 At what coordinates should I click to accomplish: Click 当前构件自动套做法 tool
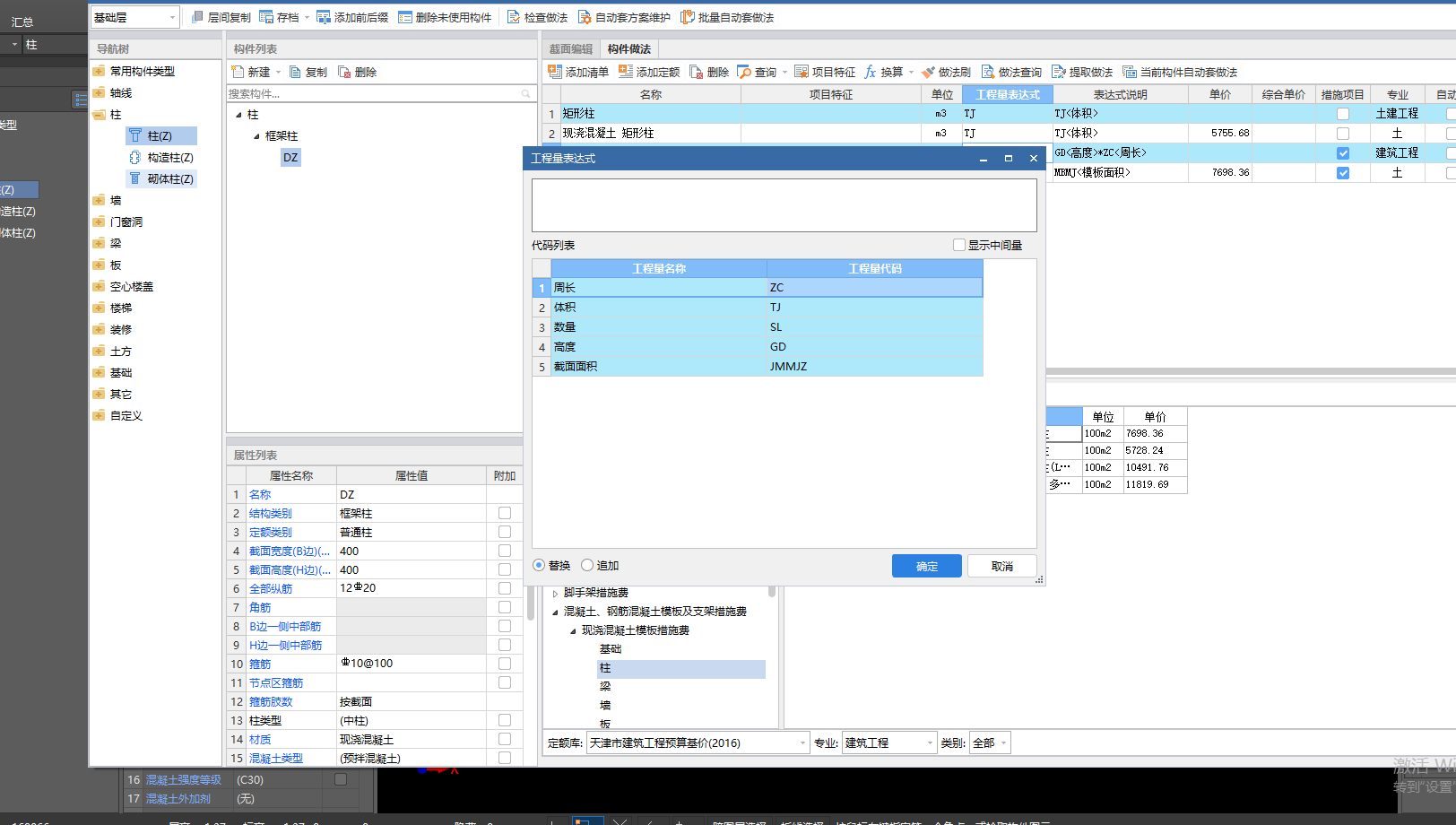coord(1180,72)
